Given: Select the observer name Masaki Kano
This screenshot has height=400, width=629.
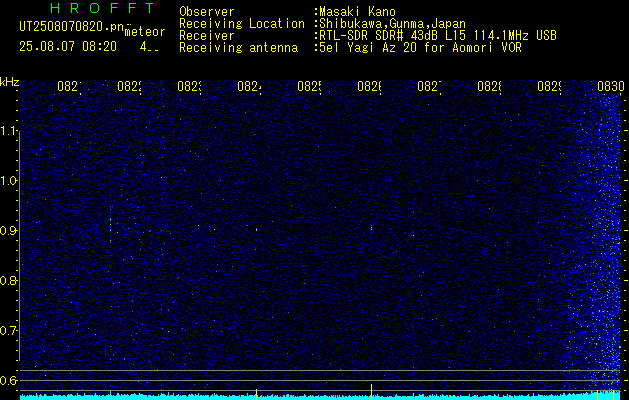Looking at the screenshot, I should [357, 12].
